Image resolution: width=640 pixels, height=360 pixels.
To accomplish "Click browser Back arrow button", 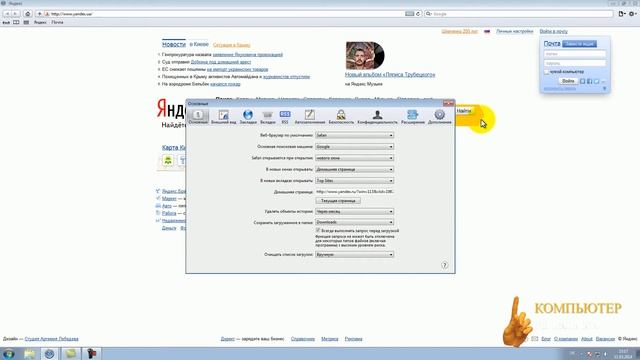I will [7, 14].
